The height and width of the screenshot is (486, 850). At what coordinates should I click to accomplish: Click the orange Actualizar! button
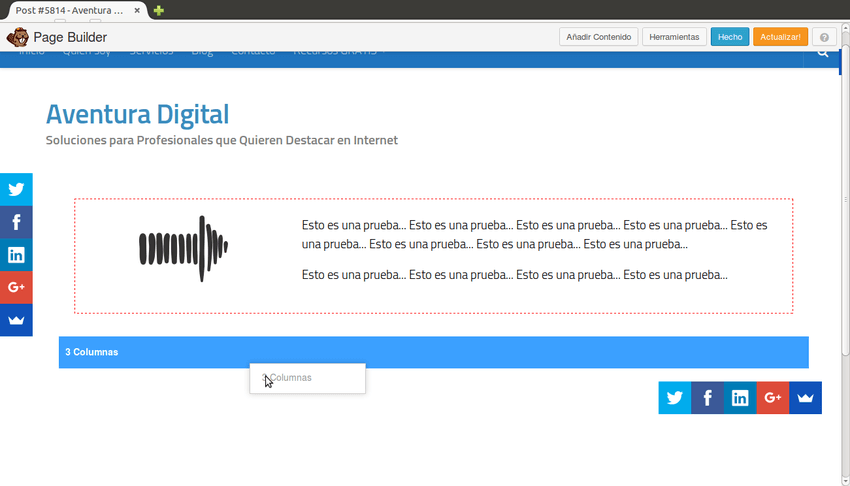(x=780, y=37)
